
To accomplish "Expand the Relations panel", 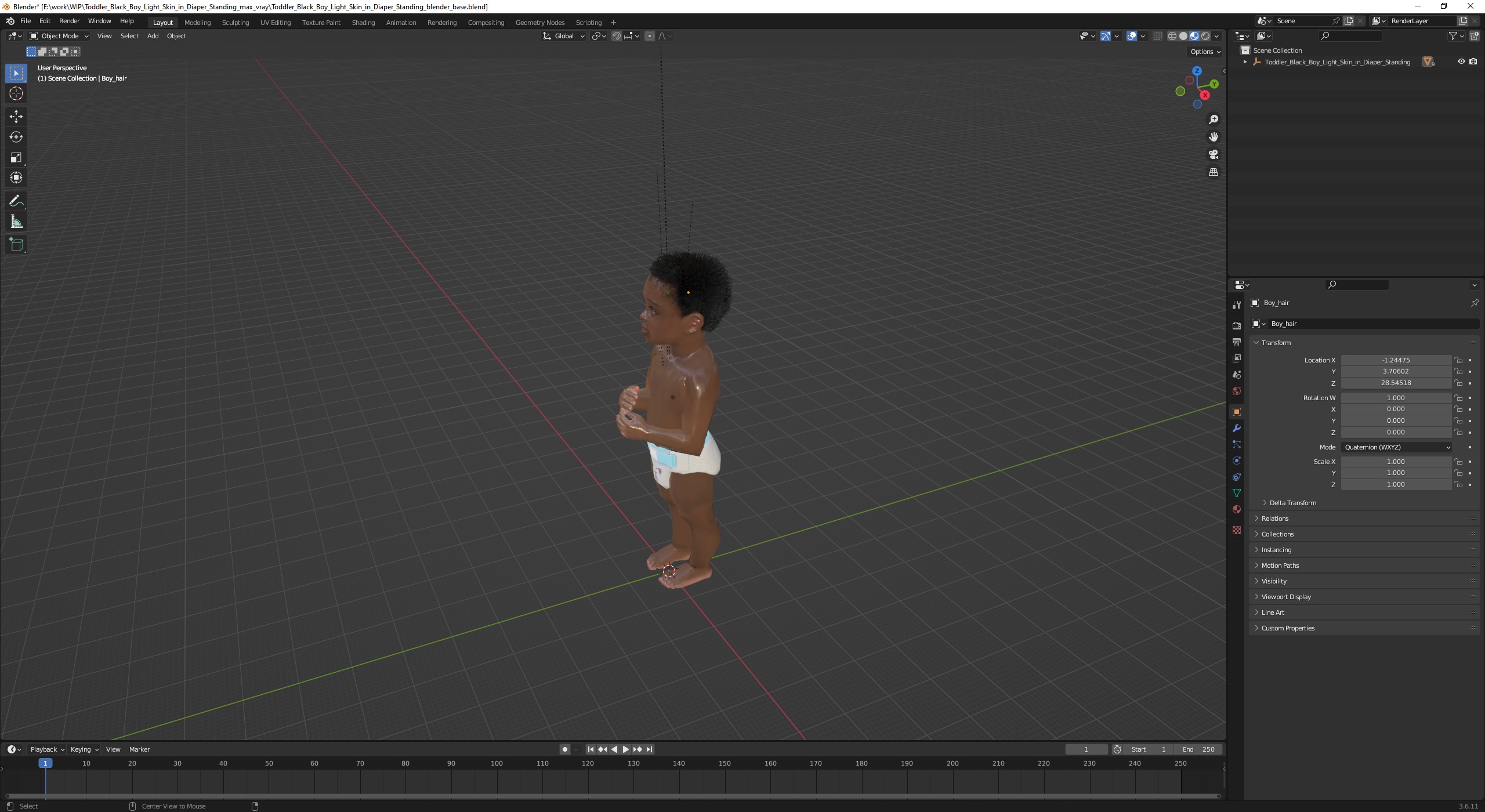I will pos(1274,519).
